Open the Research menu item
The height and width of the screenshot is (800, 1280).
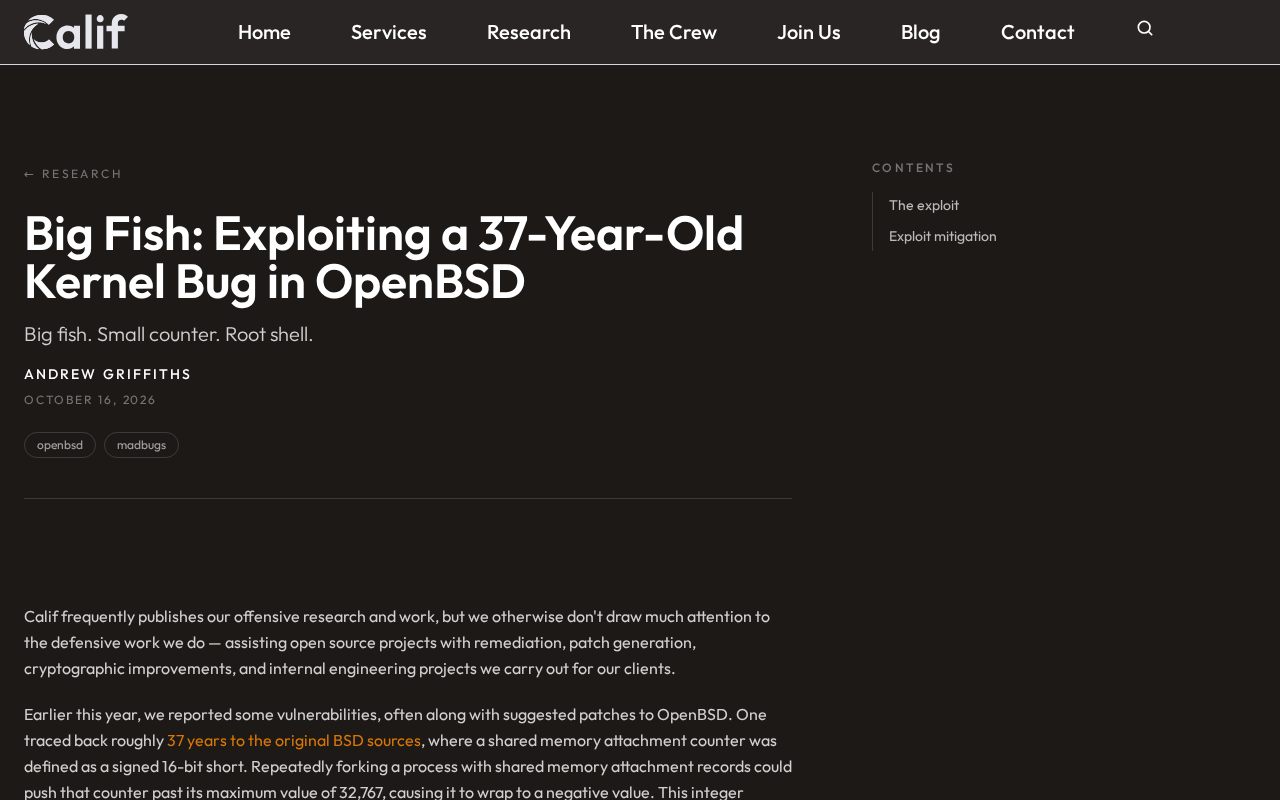[529, 32]
